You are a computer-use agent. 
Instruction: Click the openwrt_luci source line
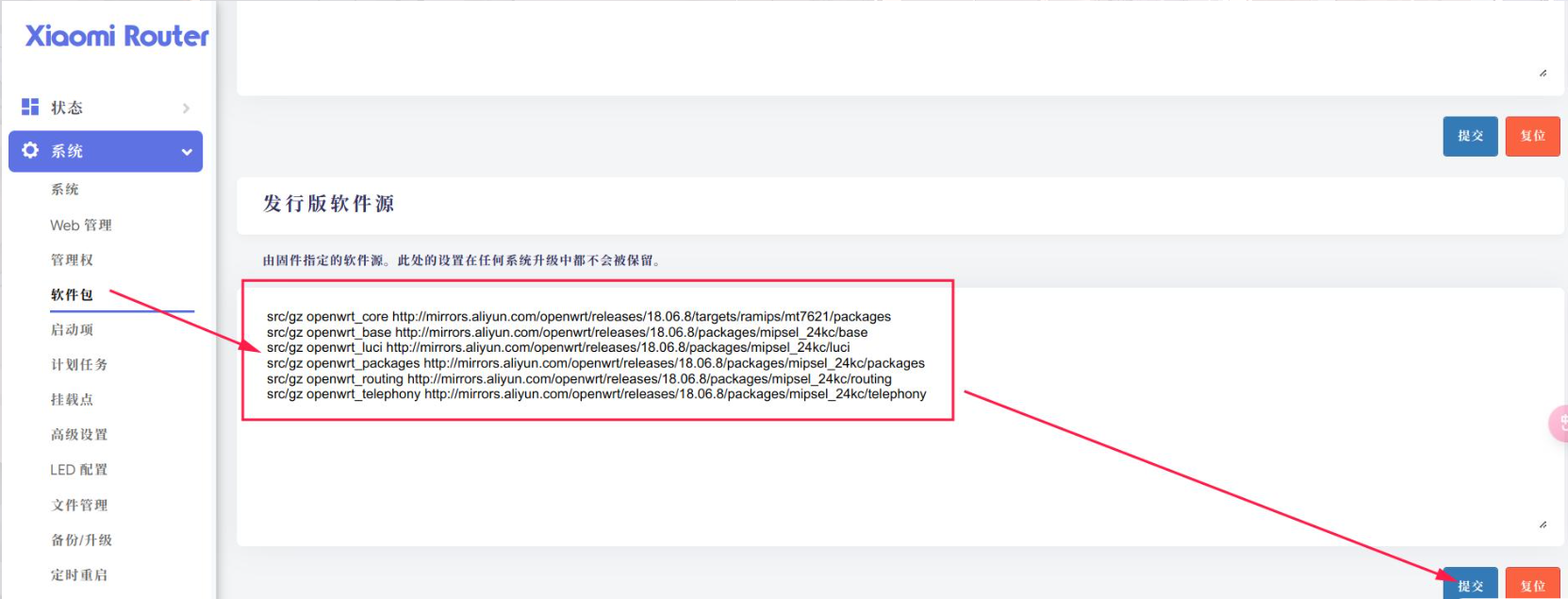coord(558,347)
